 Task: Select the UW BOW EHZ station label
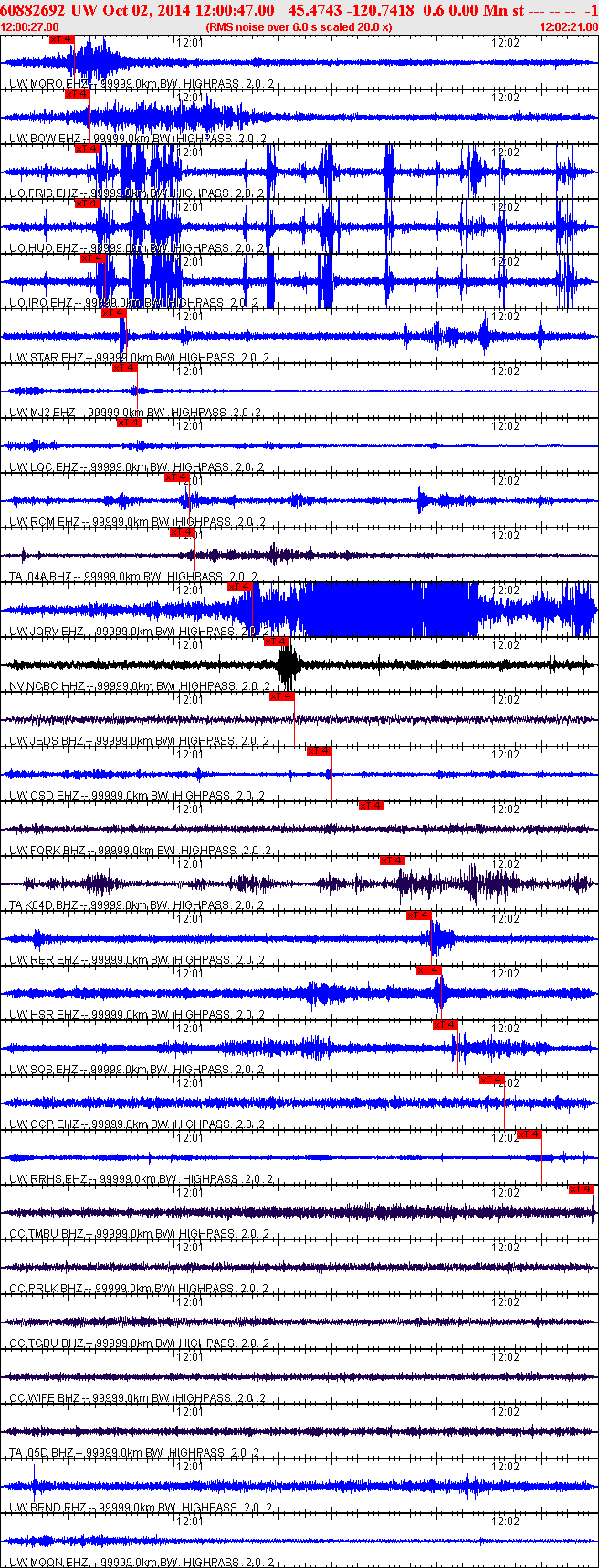click(x=45, y=139)
